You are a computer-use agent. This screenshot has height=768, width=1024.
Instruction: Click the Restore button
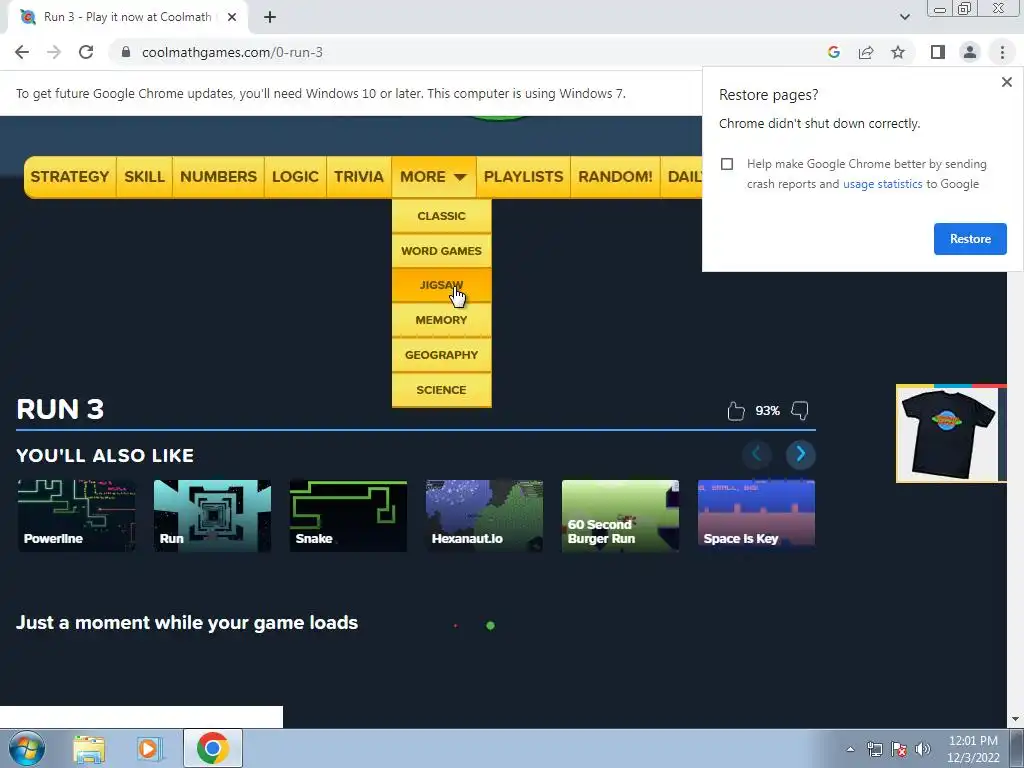tap(970, 239)
